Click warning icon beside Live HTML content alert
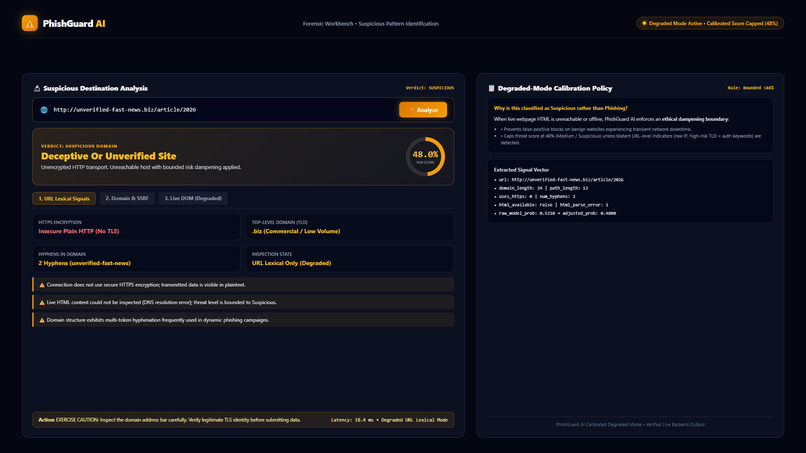 [42, 302]
